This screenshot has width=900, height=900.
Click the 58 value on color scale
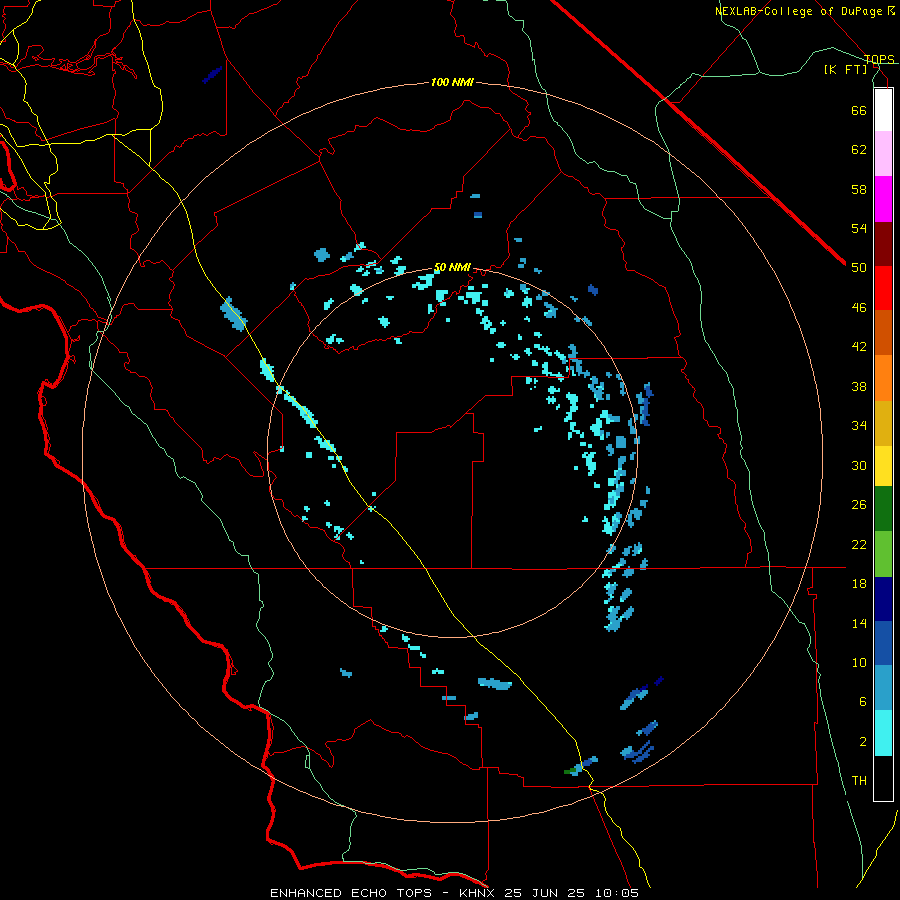(859, 189)
